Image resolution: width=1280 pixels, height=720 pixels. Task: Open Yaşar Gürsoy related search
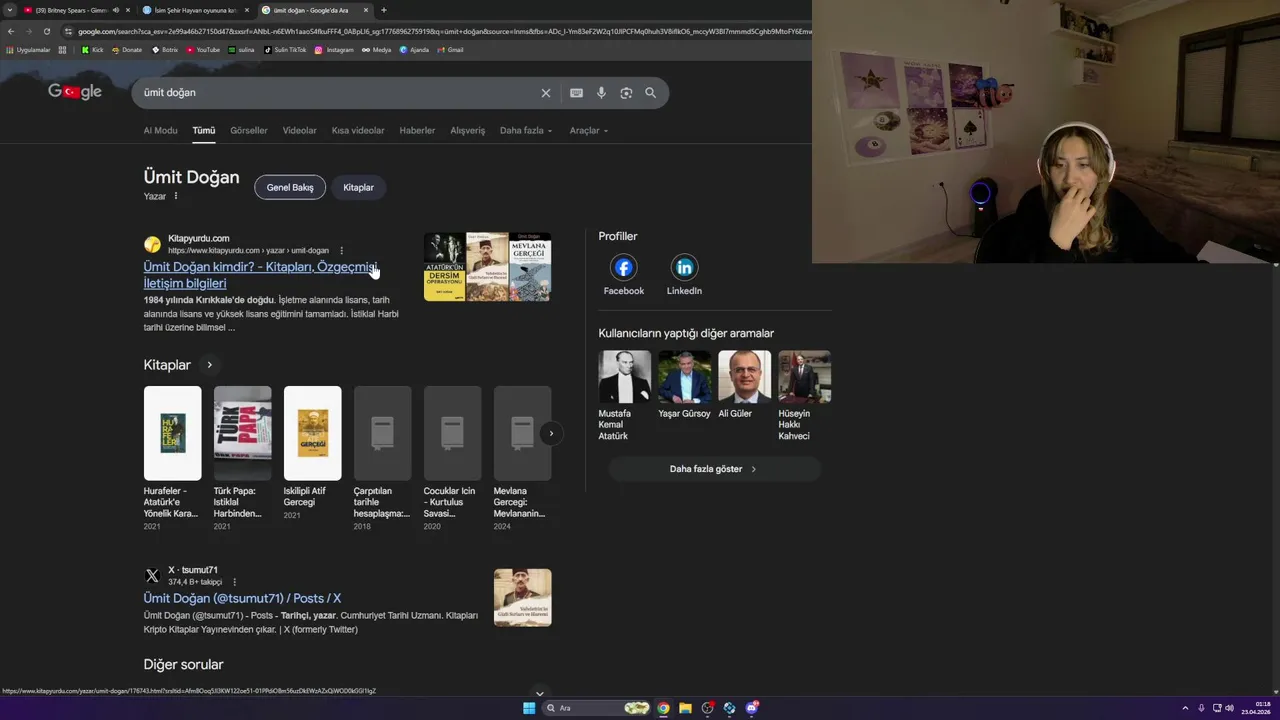[684, 385]
